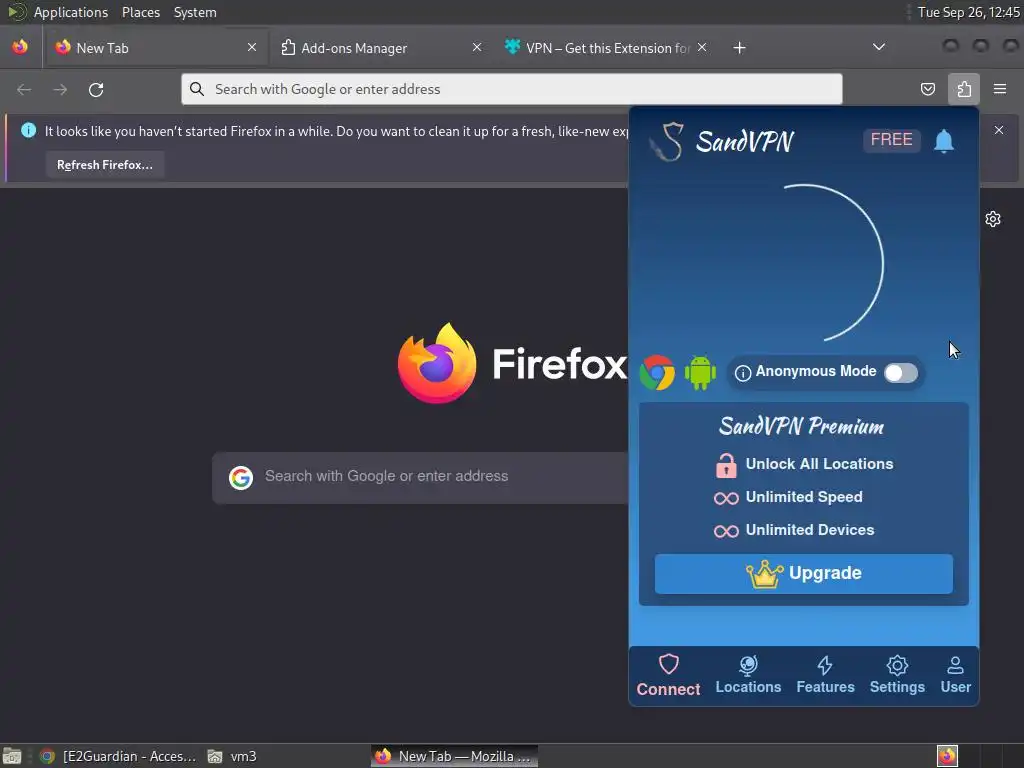
Task: Click Refresh Firefox button
Action: click(x=104, y=165)
